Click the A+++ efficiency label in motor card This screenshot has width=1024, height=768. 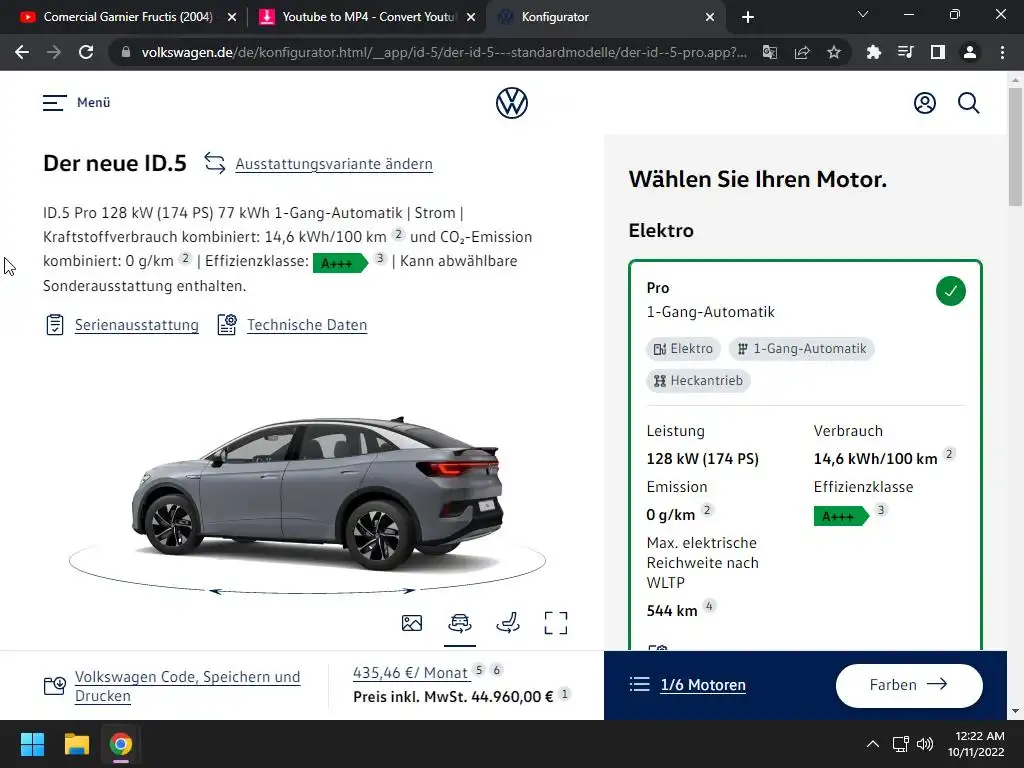coord(841,516)
